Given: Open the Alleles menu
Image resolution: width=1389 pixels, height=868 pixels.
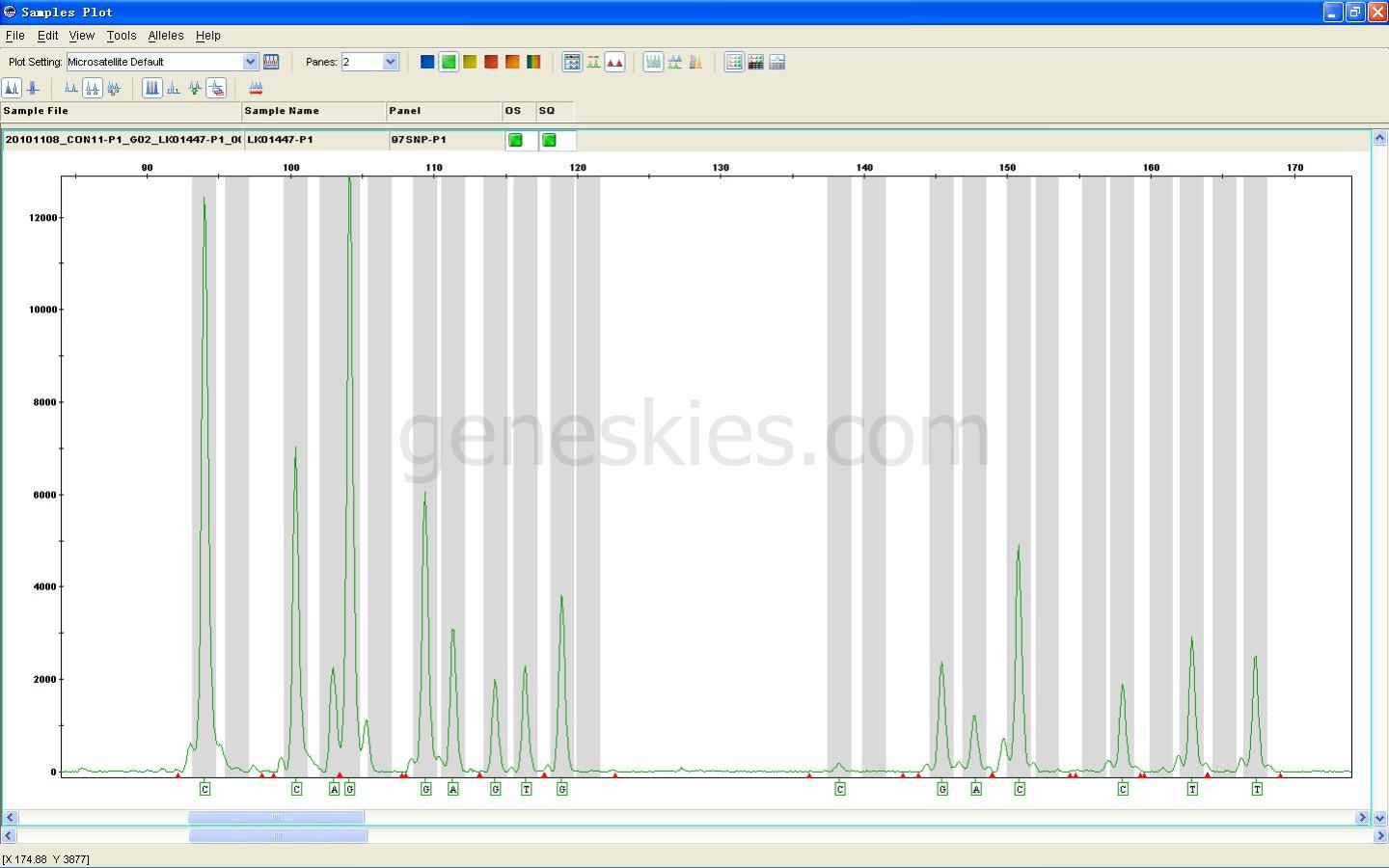Looking at the screenshot, I should point(165,36).
